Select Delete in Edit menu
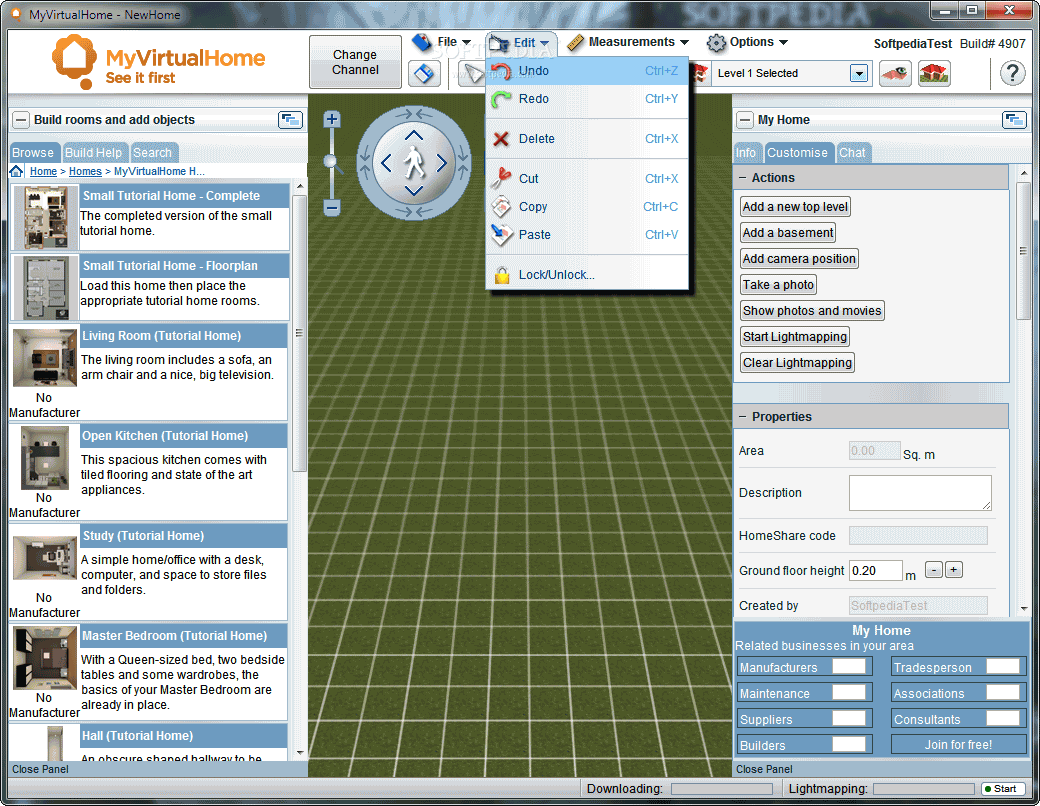Viewport: 1040px width, 806px height. tap(587, 139)
